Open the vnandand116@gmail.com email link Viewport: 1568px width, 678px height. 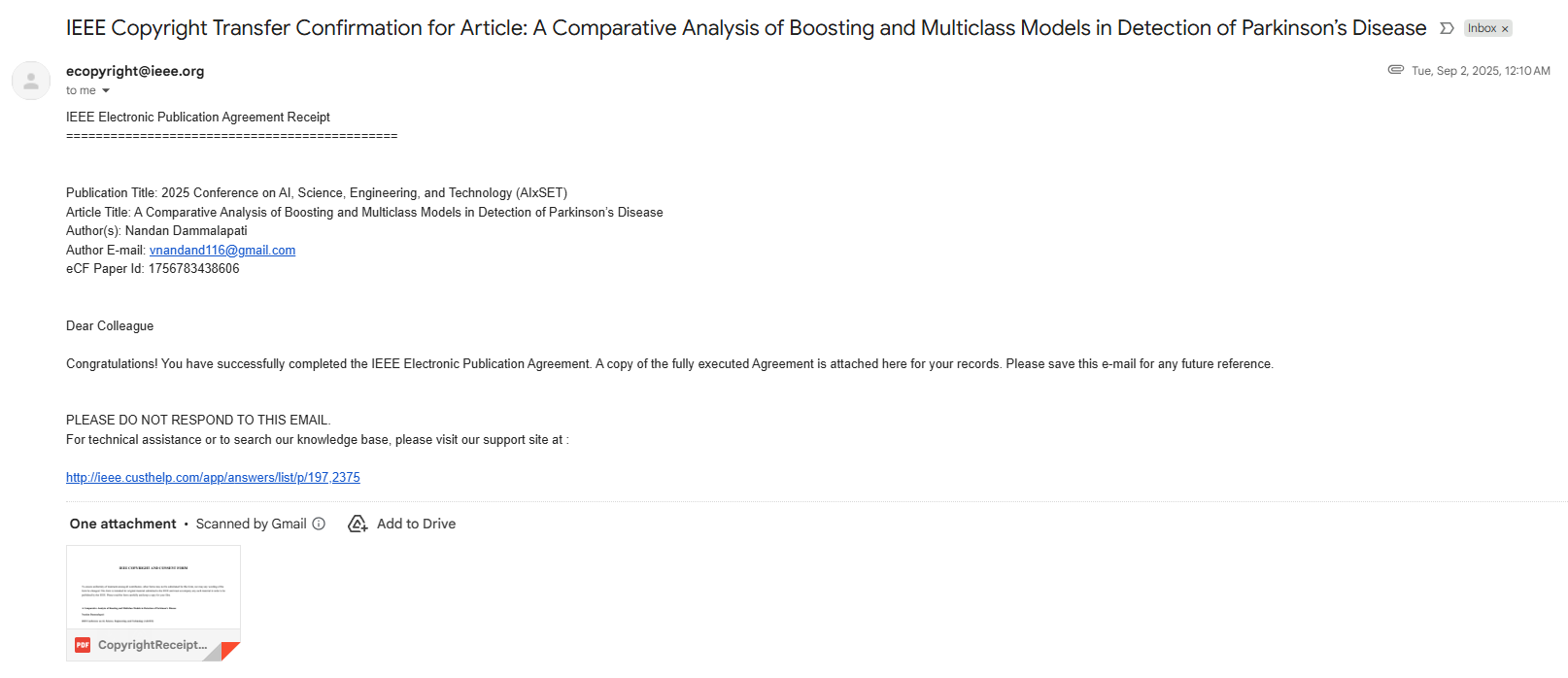click(x=222, y=250)
